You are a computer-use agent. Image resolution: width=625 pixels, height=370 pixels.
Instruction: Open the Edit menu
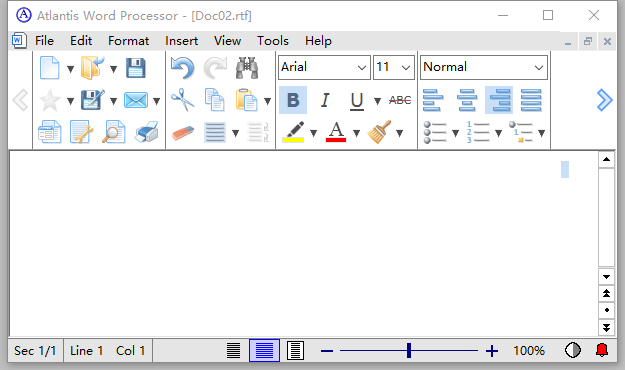pyautogui.click(x=81, y=41)
